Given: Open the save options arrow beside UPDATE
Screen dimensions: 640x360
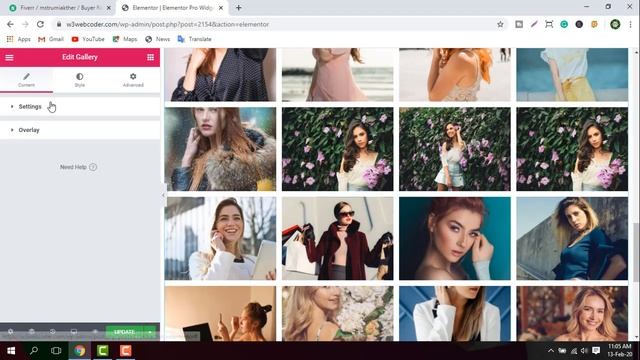Looking at the screenshot, I should pyautogui.click(x=150, y=332).
